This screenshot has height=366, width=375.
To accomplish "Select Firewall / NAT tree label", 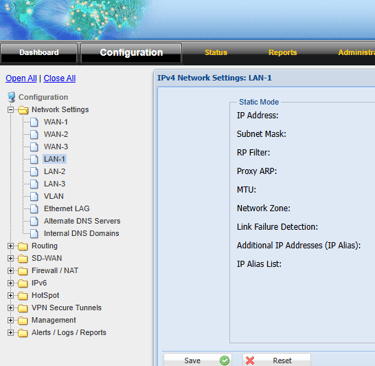I will click(x=55, y=270).
